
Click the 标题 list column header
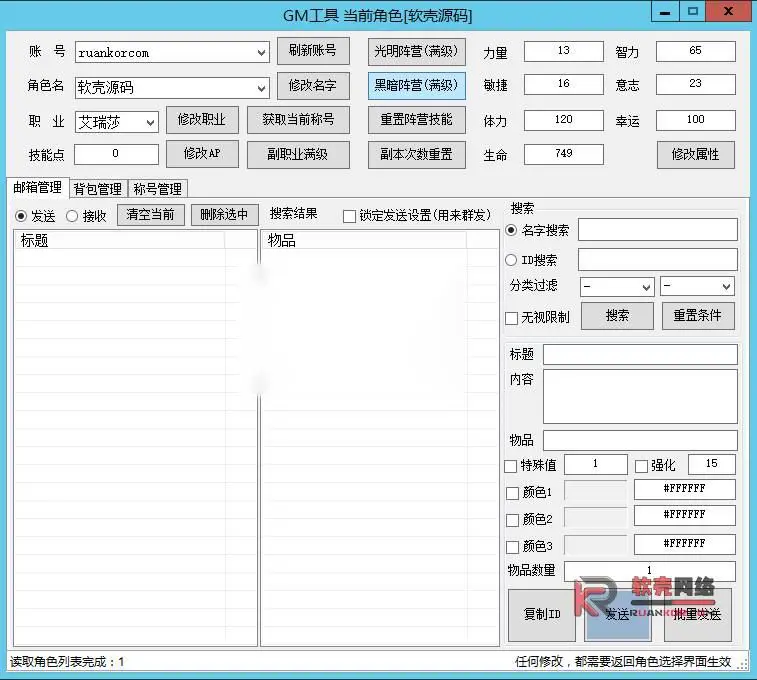coord(121,240)
